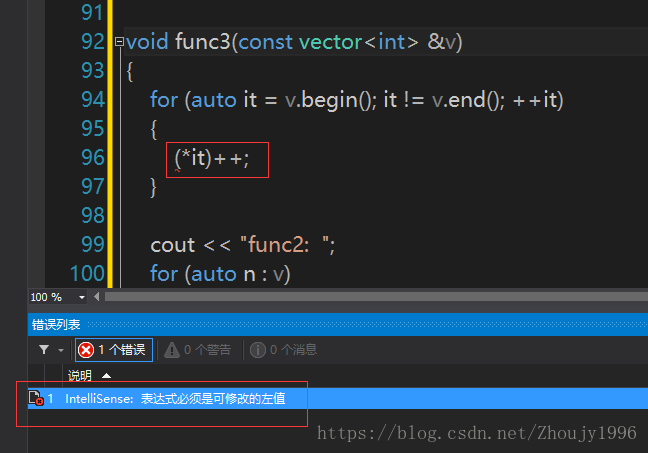Select the IntelliSense error row
Viewport: 648px width, 453px height.
coord(338,398)
